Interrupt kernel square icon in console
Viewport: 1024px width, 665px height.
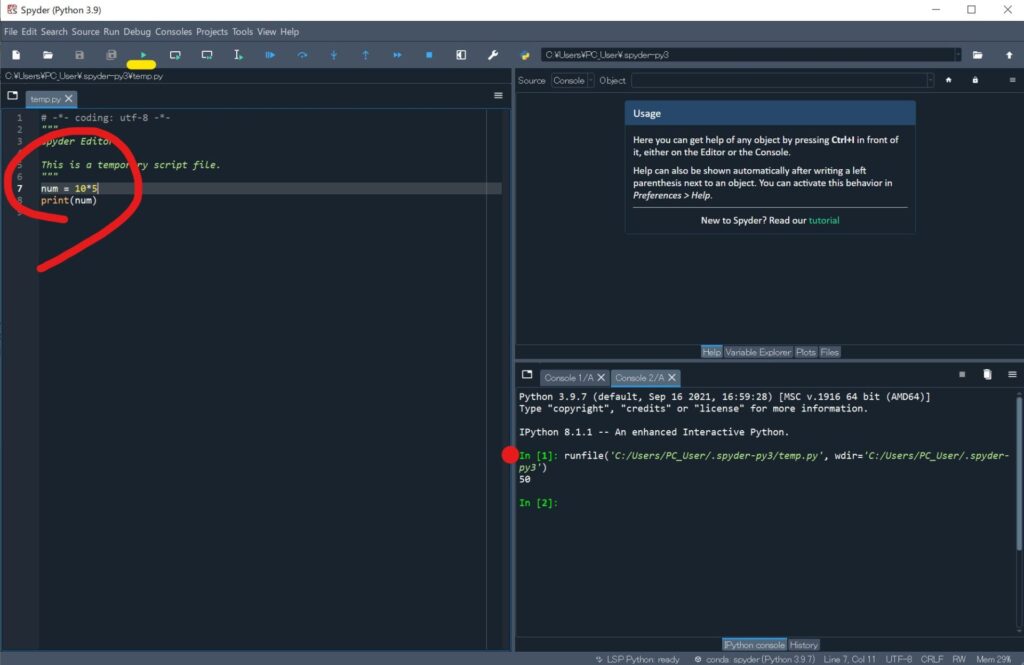(962, 374)
